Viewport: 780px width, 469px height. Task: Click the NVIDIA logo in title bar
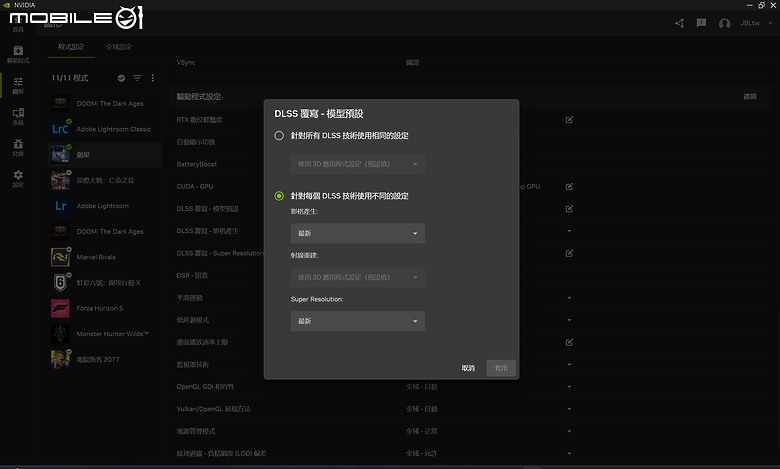click(7, 5)
